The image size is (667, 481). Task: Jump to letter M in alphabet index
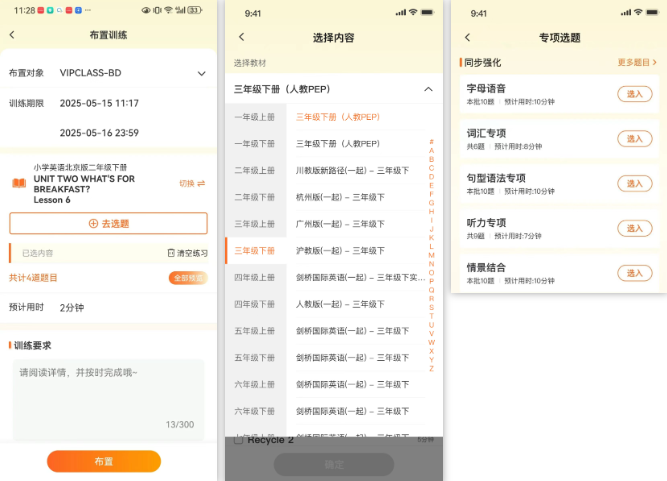pyautogui.click(x=431, y=255)
